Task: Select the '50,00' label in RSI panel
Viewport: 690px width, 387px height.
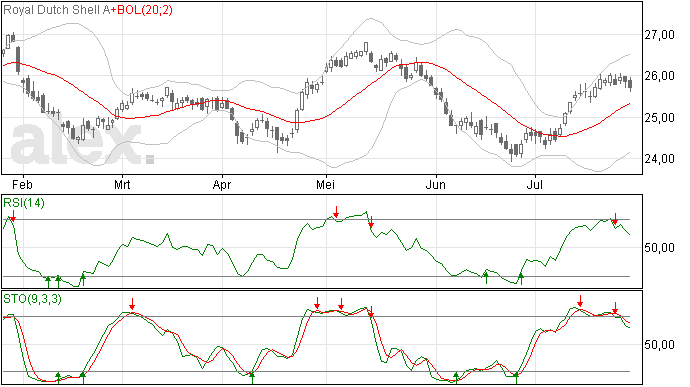Action: click(659, 248)
